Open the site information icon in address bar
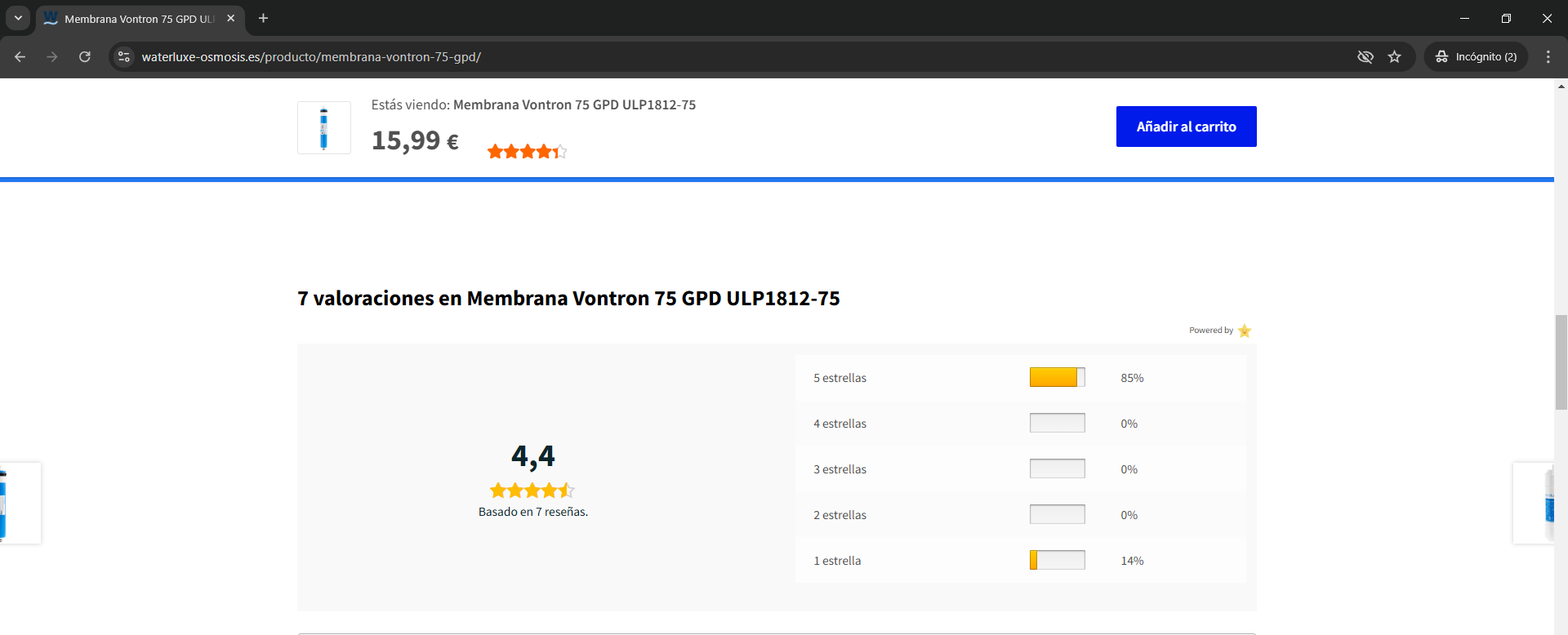The width and height of the screenshot is (1568, 635). tap(124, 57)
